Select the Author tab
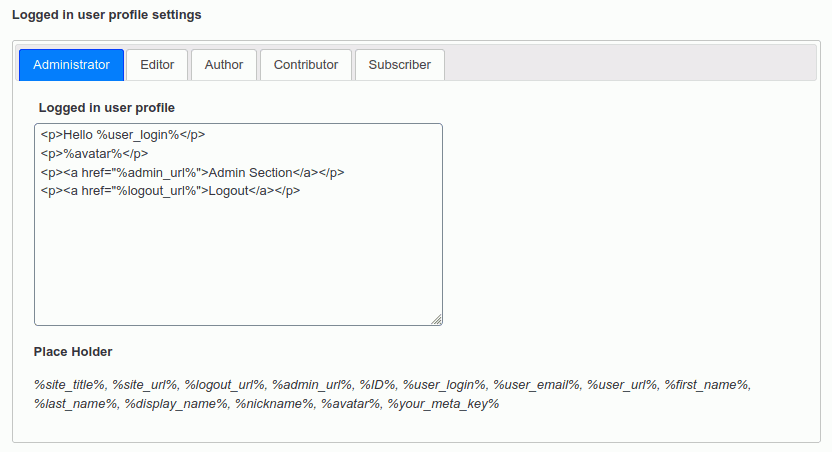The height and width of the screenshot is (452, 832). pyautogui.click(x=224, y=65)
